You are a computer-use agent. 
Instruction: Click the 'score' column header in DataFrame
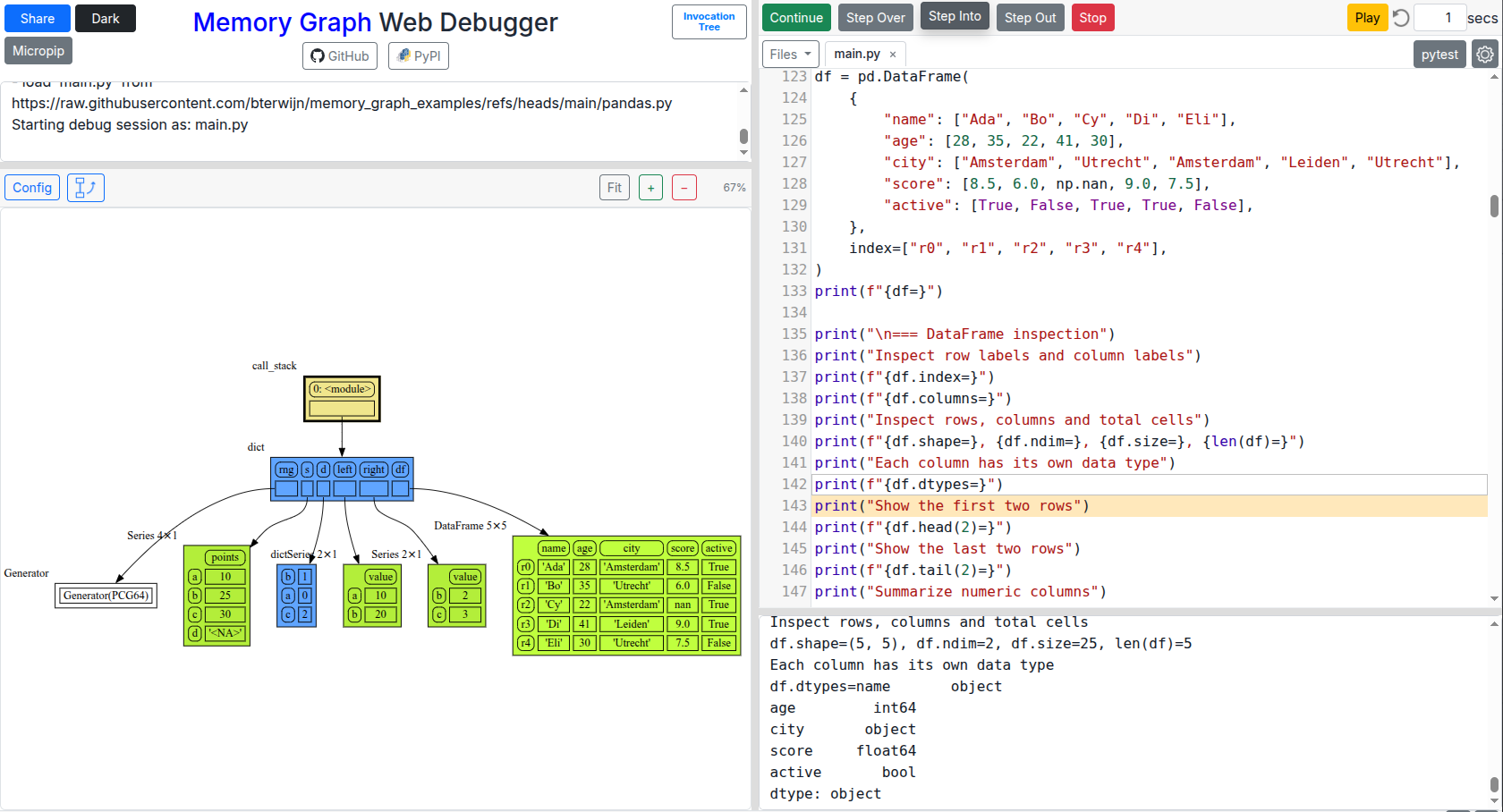pyautogui.click(x=683, y=548)
